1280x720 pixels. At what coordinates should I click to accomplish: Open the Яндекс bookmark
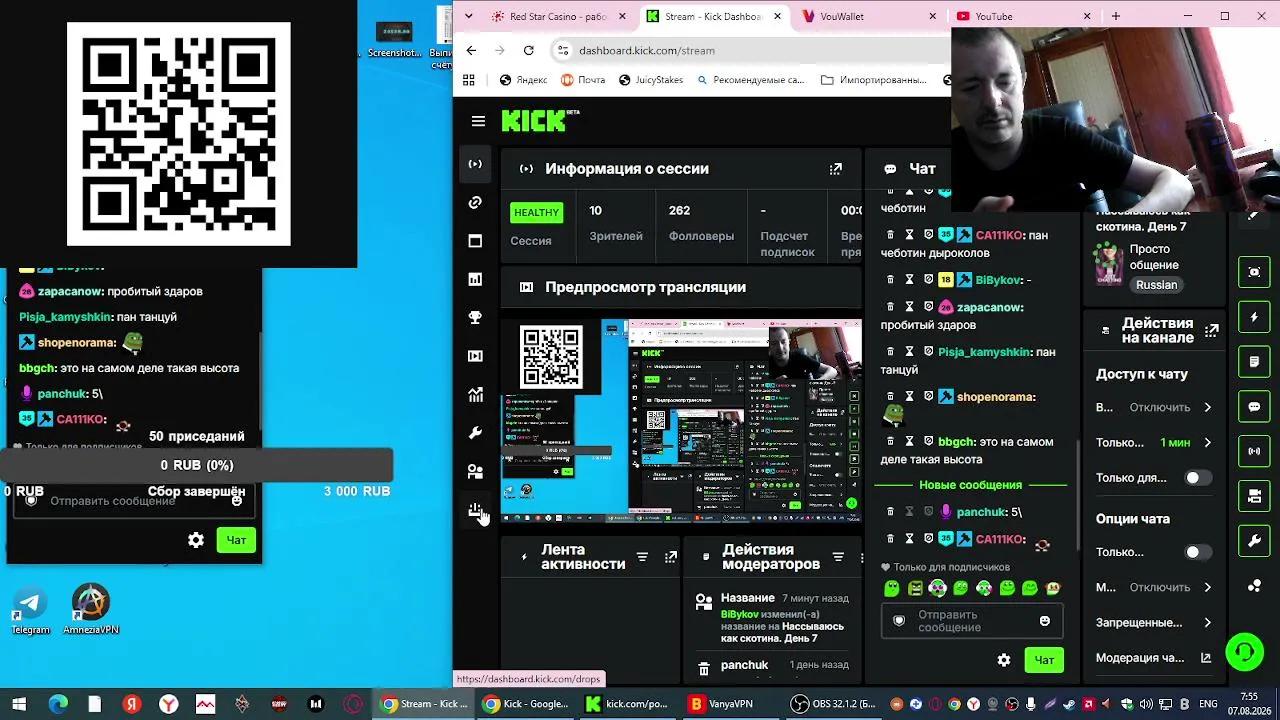pyautogui.click(x=523, y=80)
